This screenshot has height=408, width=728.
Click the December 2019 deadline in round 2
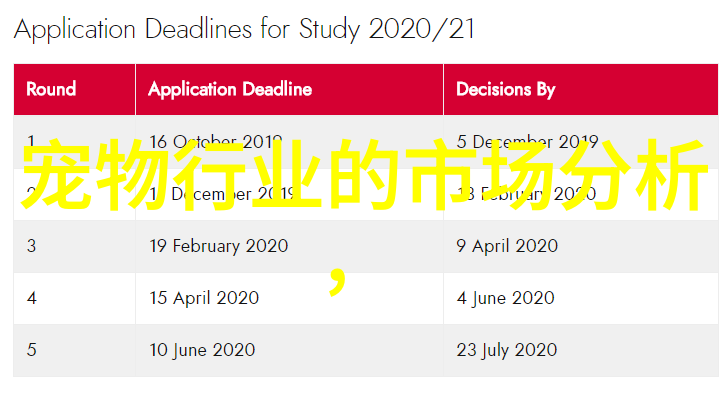(289, 194)
